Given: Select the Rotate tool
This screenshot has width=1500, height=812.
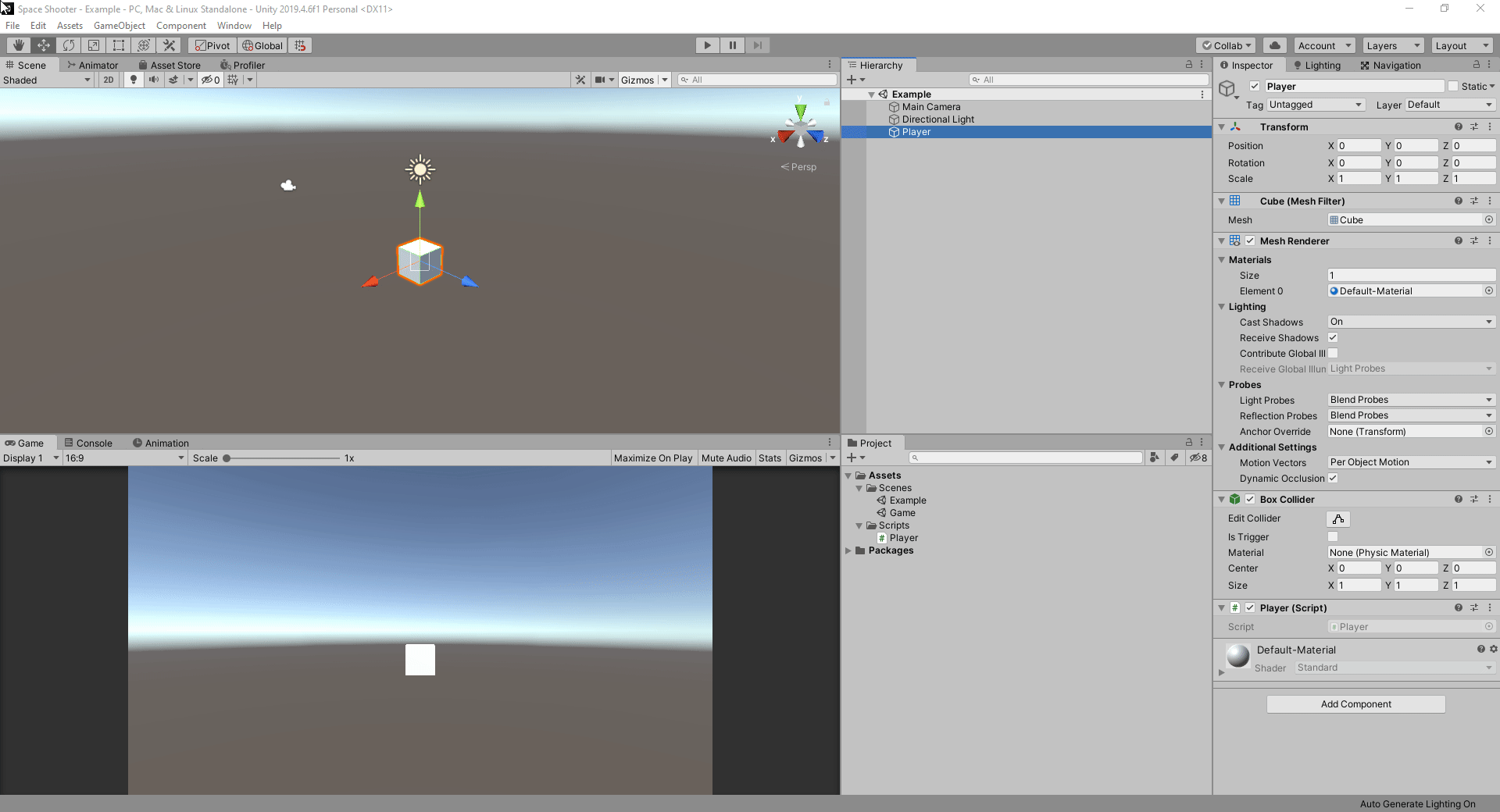Looking at the screenshot, I should pos(69,45).
